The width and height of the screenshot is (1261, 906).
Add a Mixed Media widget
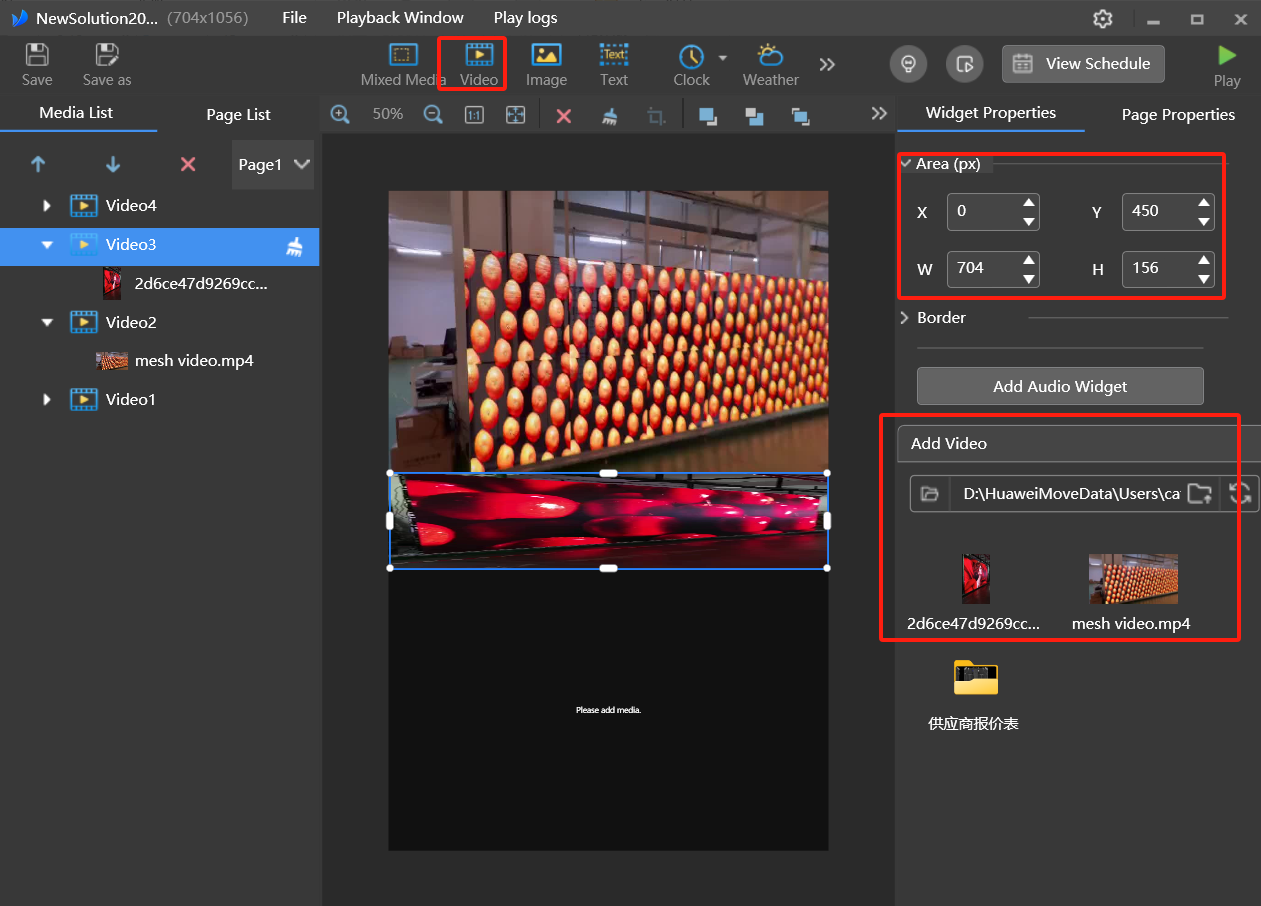(x=403, y=64)
